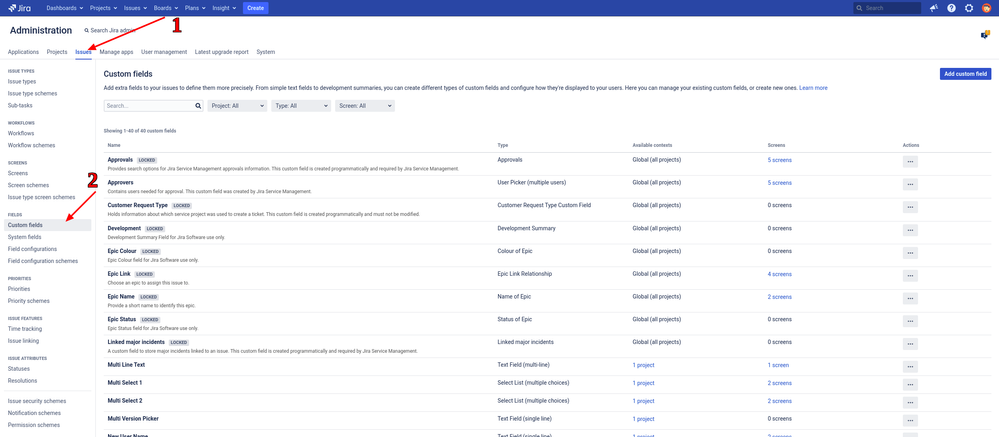This screenshot has width=999, height=437.
Task: Switch to the Latest upgrade report tab
Action: (x=222, y=52)
